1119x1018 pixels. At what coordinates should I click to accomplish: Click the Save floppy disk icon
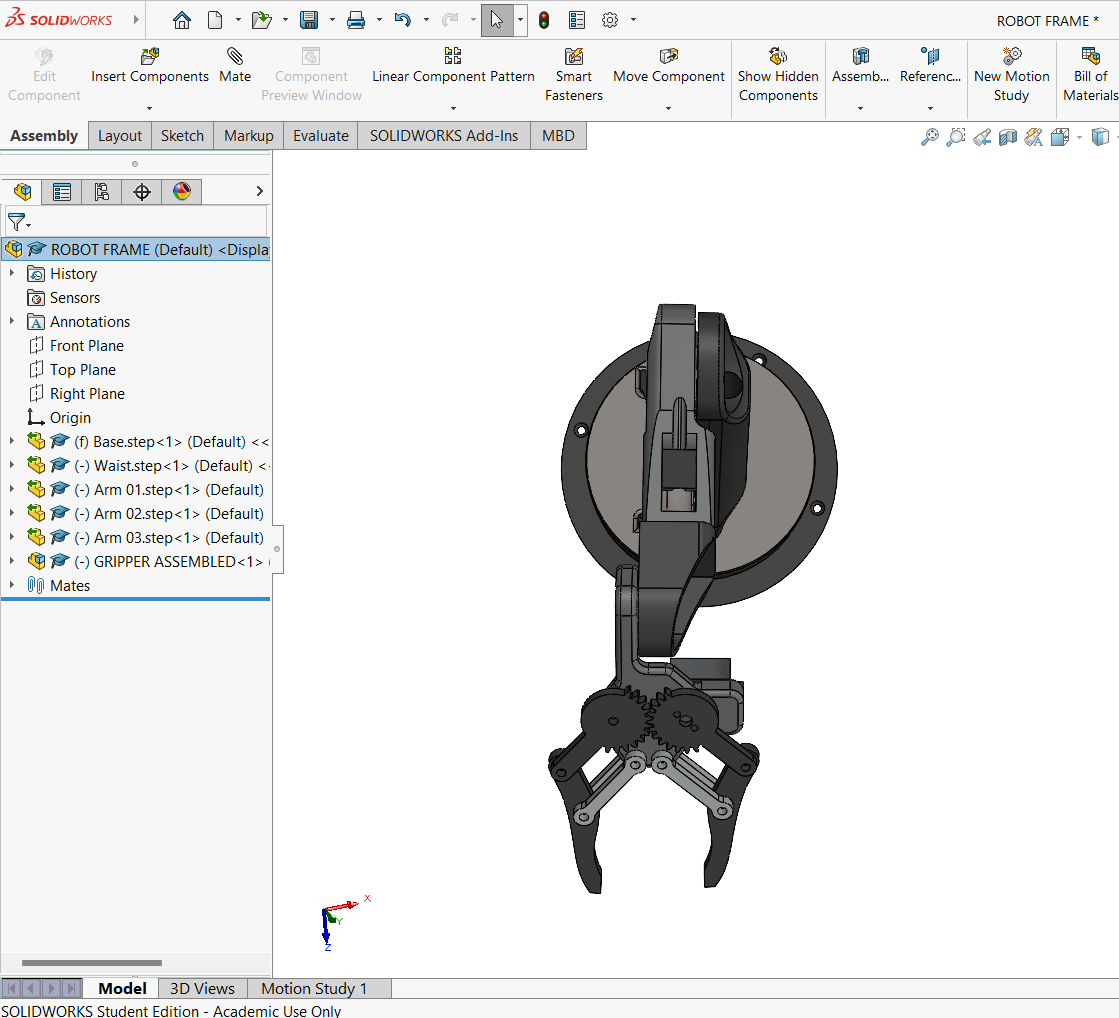[309, 20]
